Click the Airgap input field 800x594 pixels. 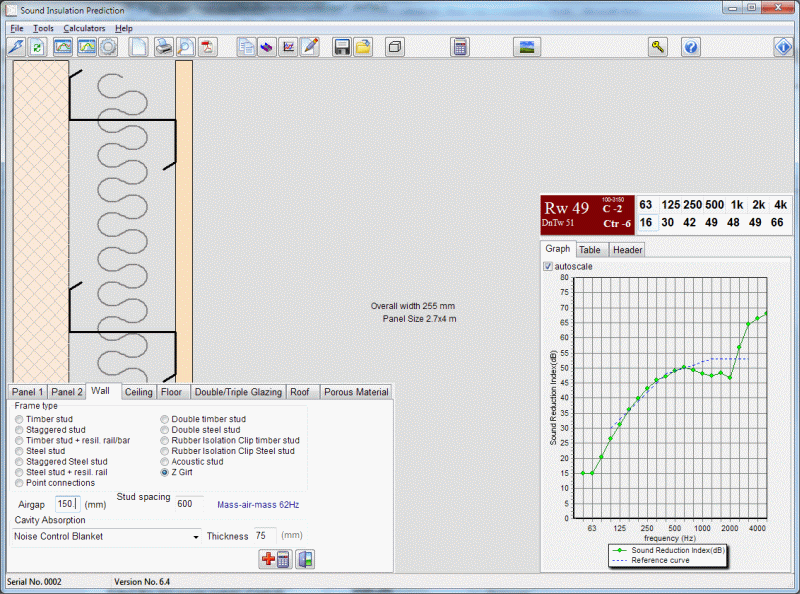point(67,504)
